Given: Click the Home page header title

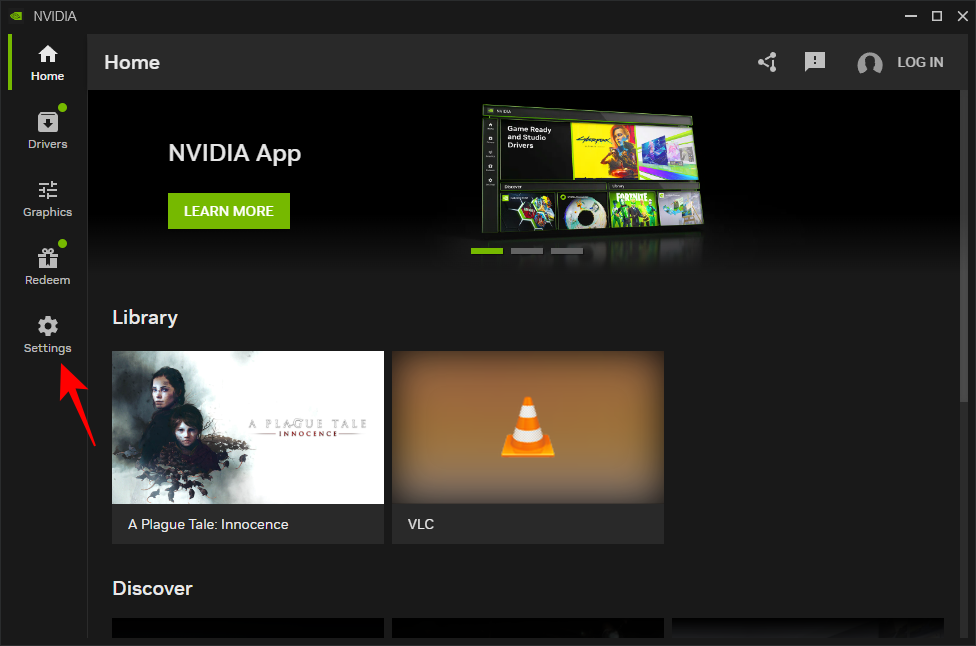Looking at the screenshot, I should coord(132,62).
